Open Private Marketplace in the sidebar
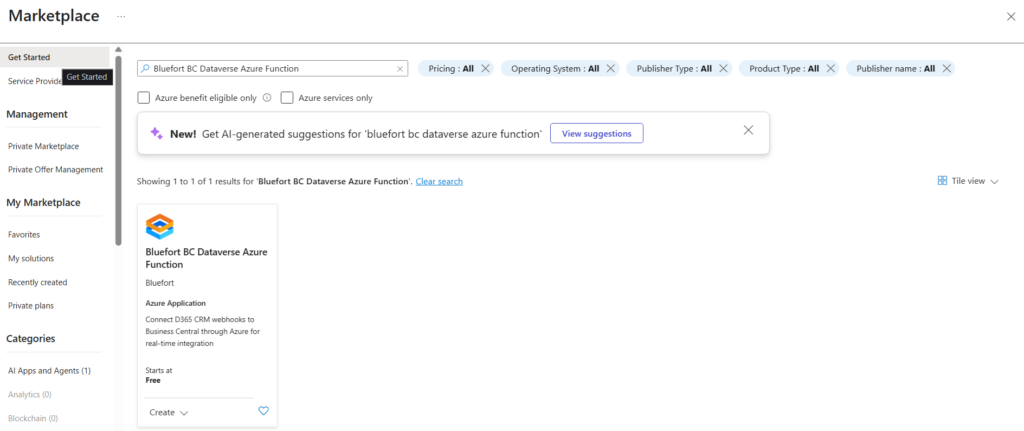This screenshot has width=1024, height=431. [43, 146]
